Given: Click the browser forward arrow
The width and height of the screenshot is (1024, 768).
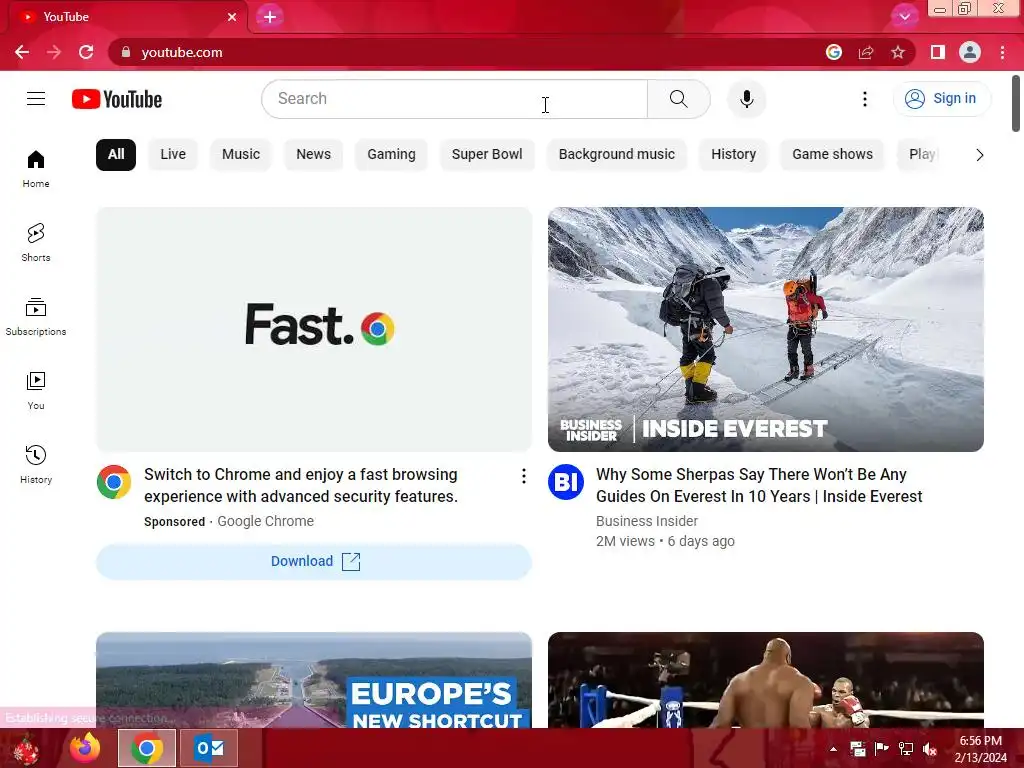Looking at the screenshot, I should [54, 52].
